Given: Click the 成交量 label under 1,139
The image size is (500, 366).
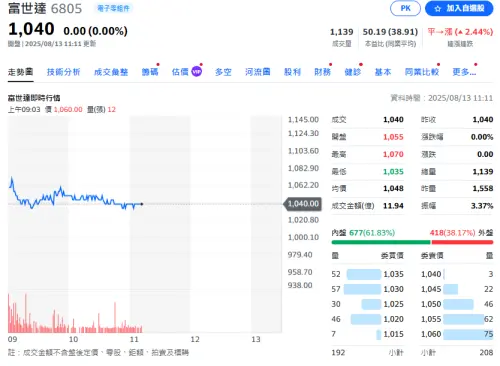Looking at the screenshot, I should coord(342,44).
